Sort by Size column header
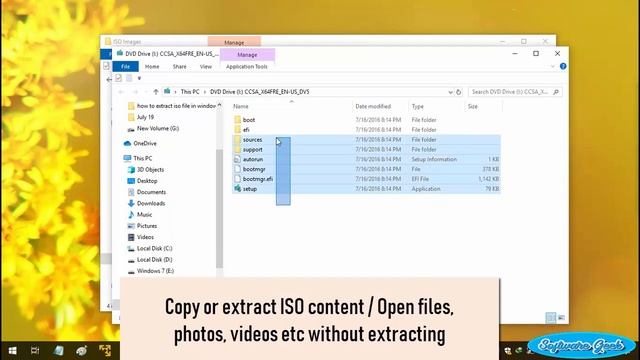 click(473, 106)
